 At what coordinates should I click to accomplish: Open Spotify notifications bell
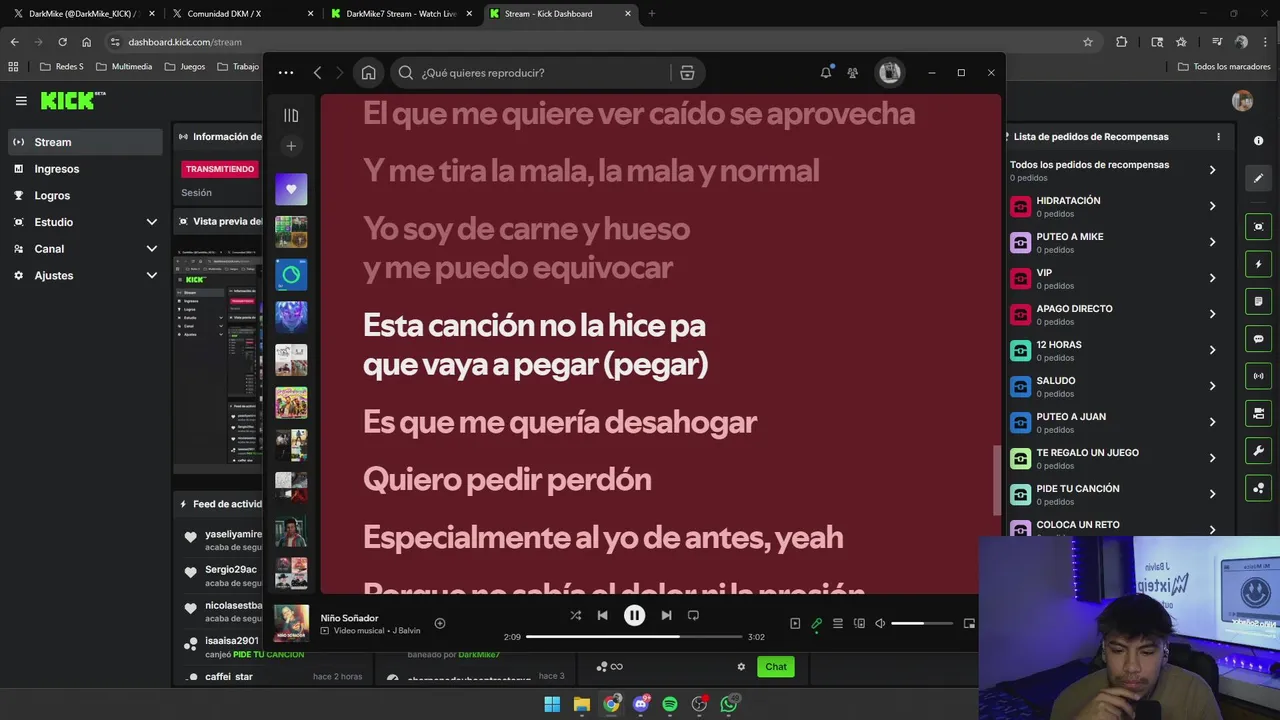826,72
